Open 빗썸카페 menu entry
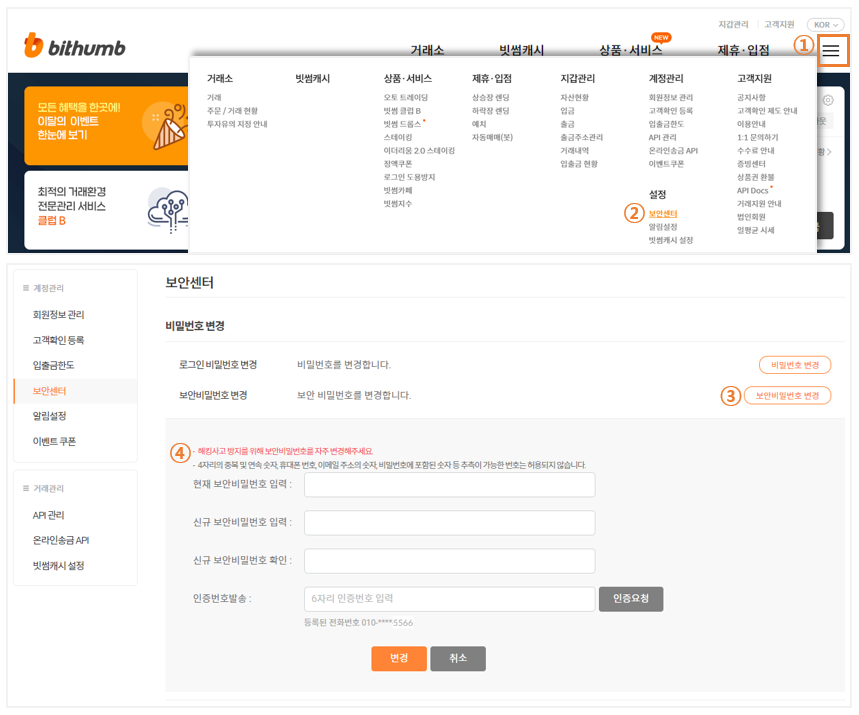The image size is (859, 715). point(398,190)
